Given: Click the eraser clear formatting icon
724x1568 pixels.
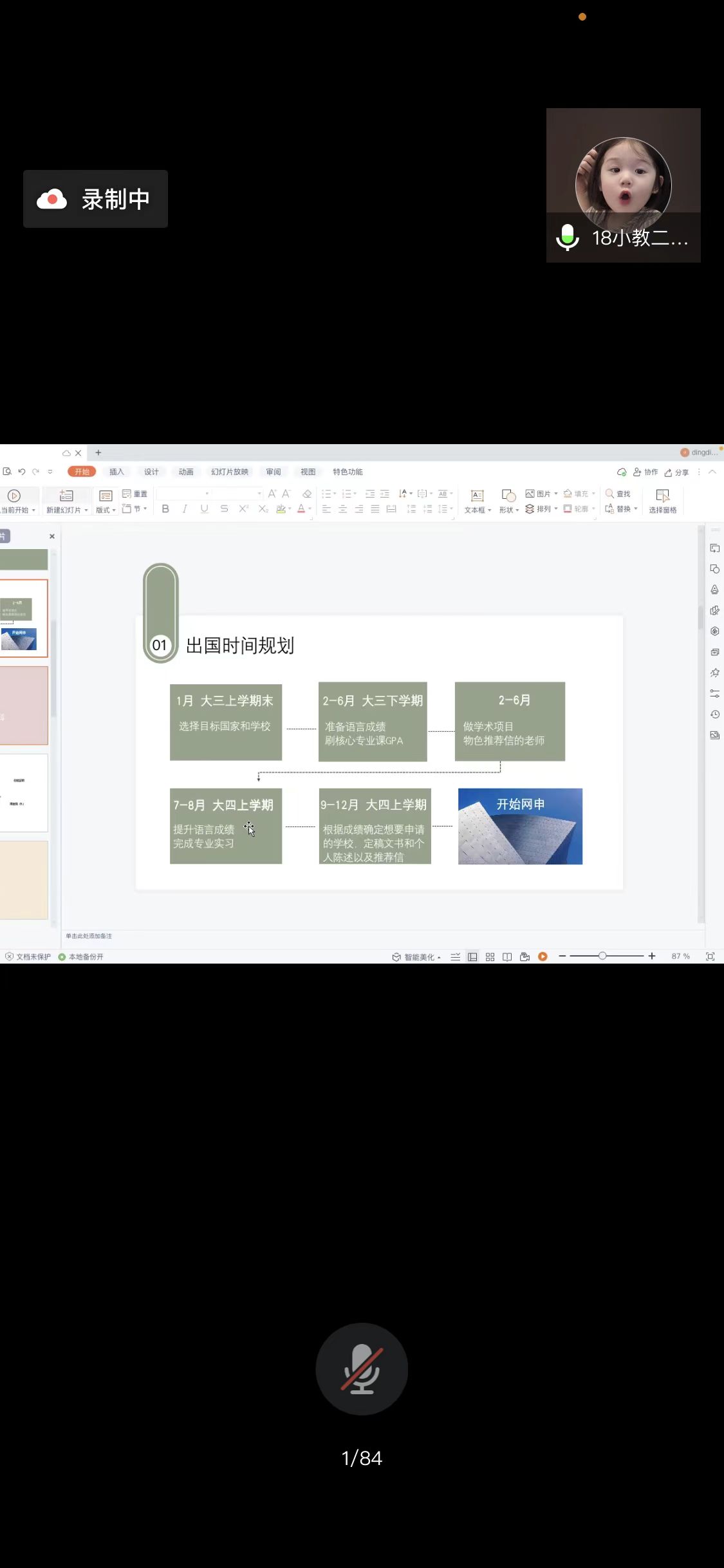Looking at the screenshot, I should pos(307,494).
